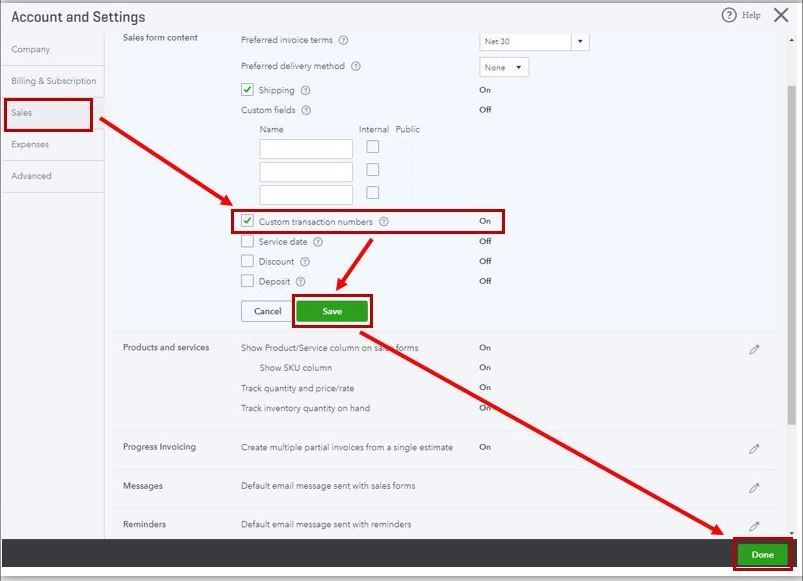803x581 pixels.
Task: Click the Messages section heading
Action: [x=142, y=486]
